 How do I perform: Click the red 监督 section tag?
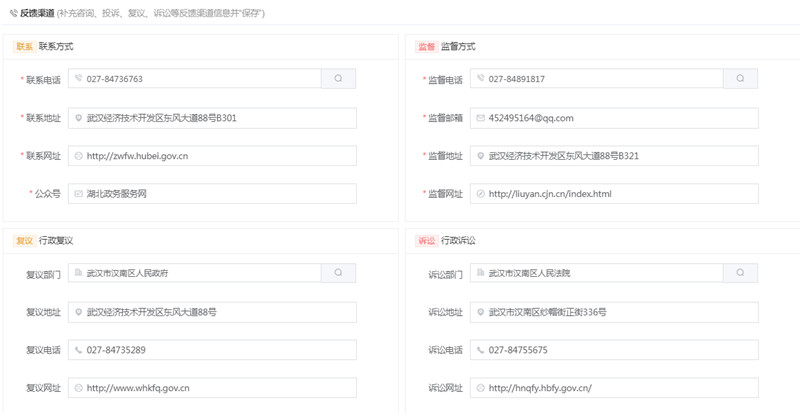pyautogui.click(x=426, y=47)
